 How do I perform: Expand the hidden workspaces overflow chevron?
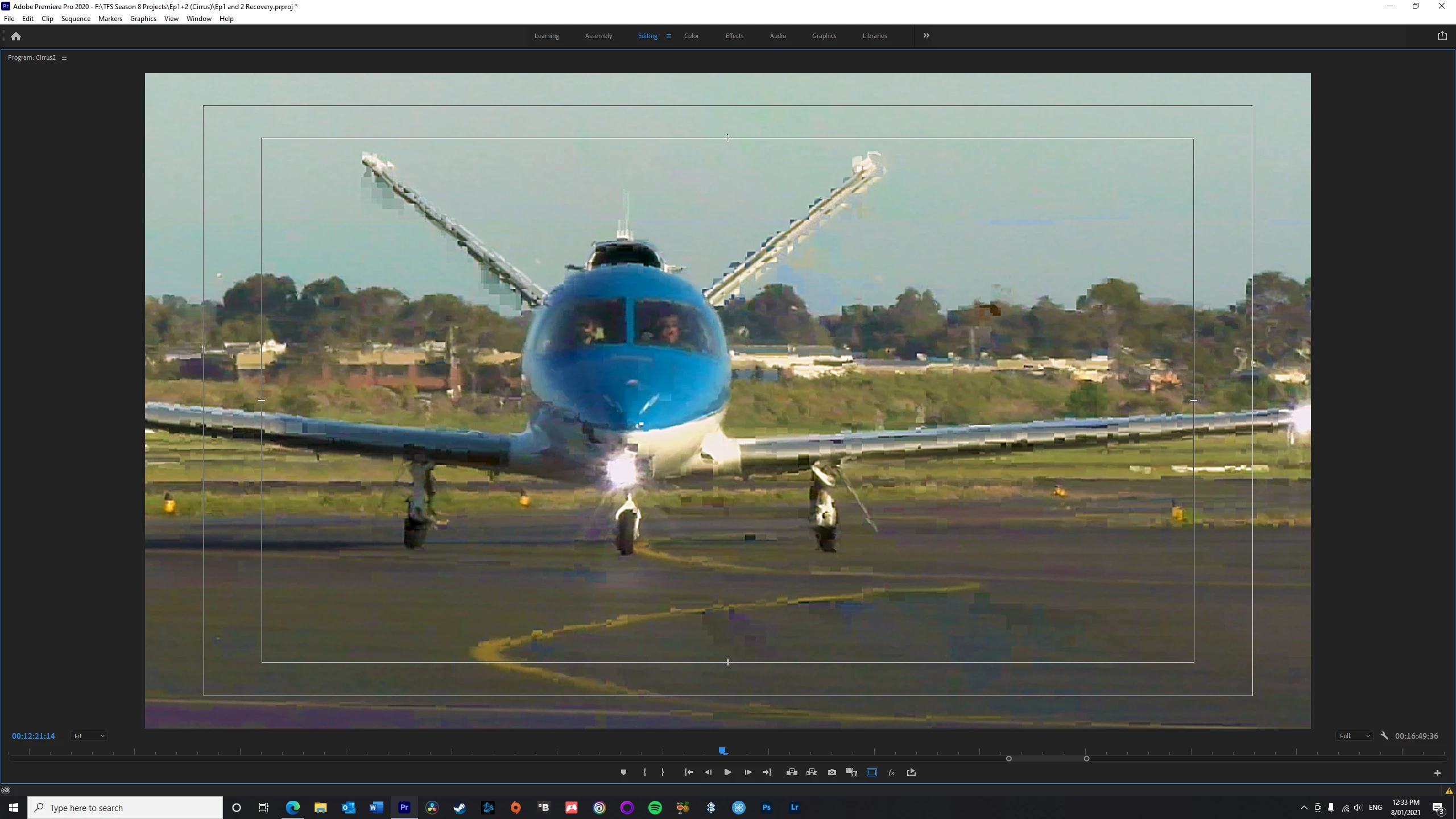click(926, 35)
